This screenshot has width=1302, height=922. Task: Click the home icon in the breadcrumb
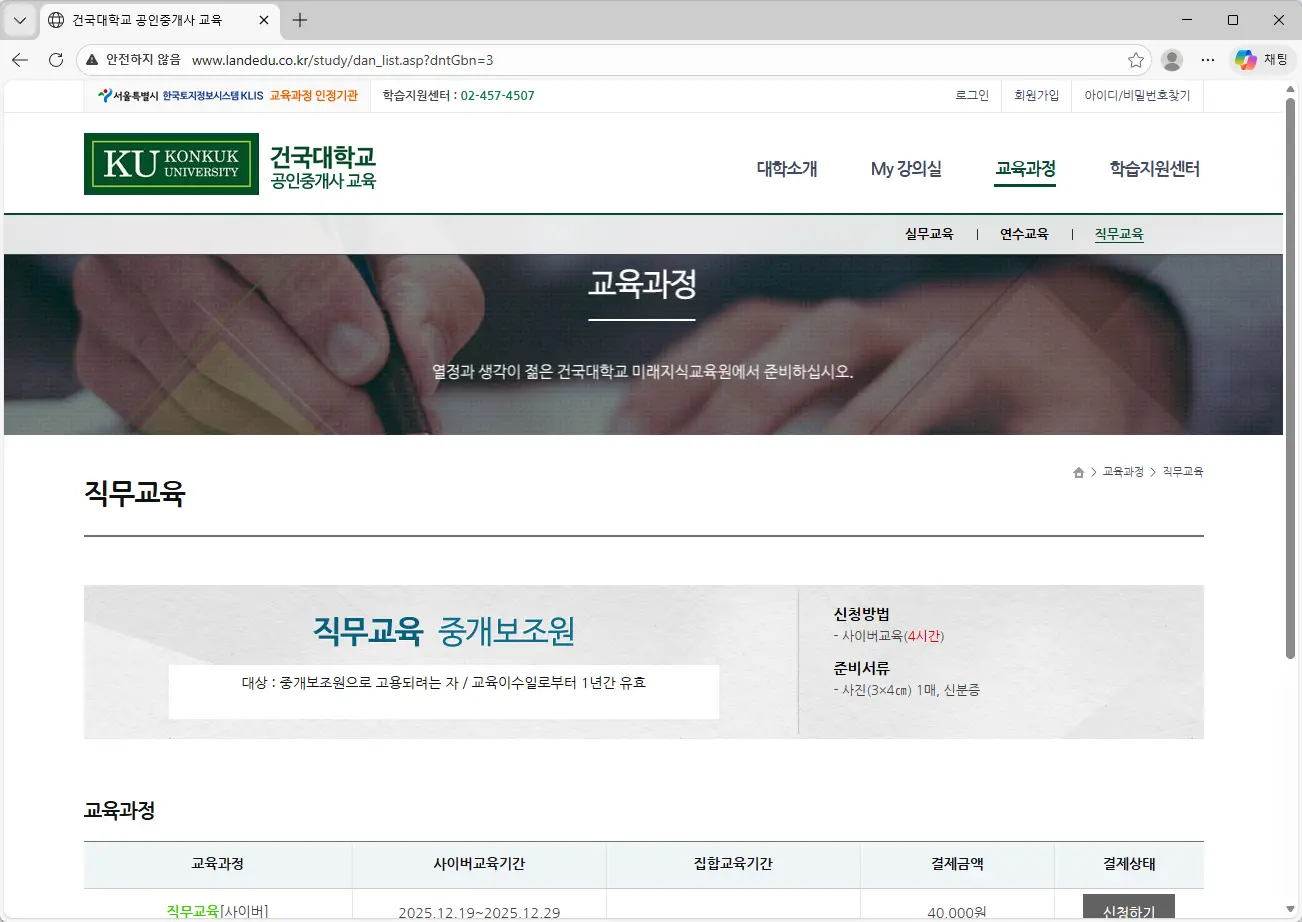[x=1078, y=471]
